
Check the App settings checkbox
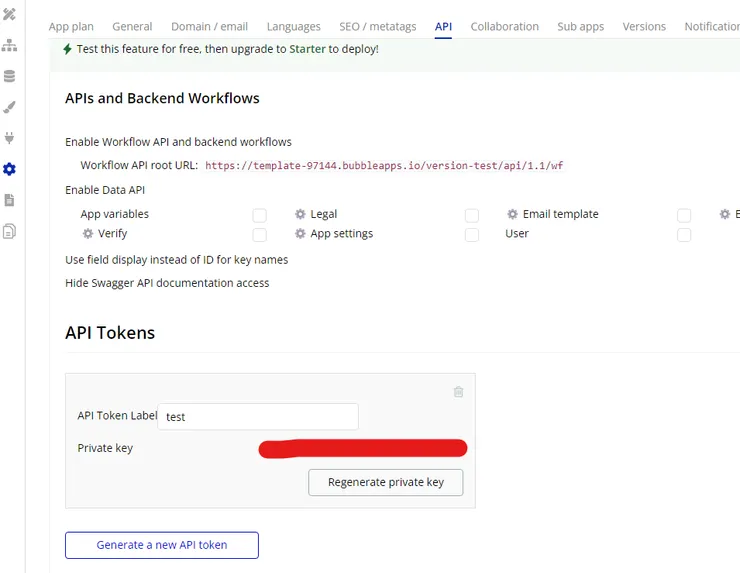coord(472,234)
